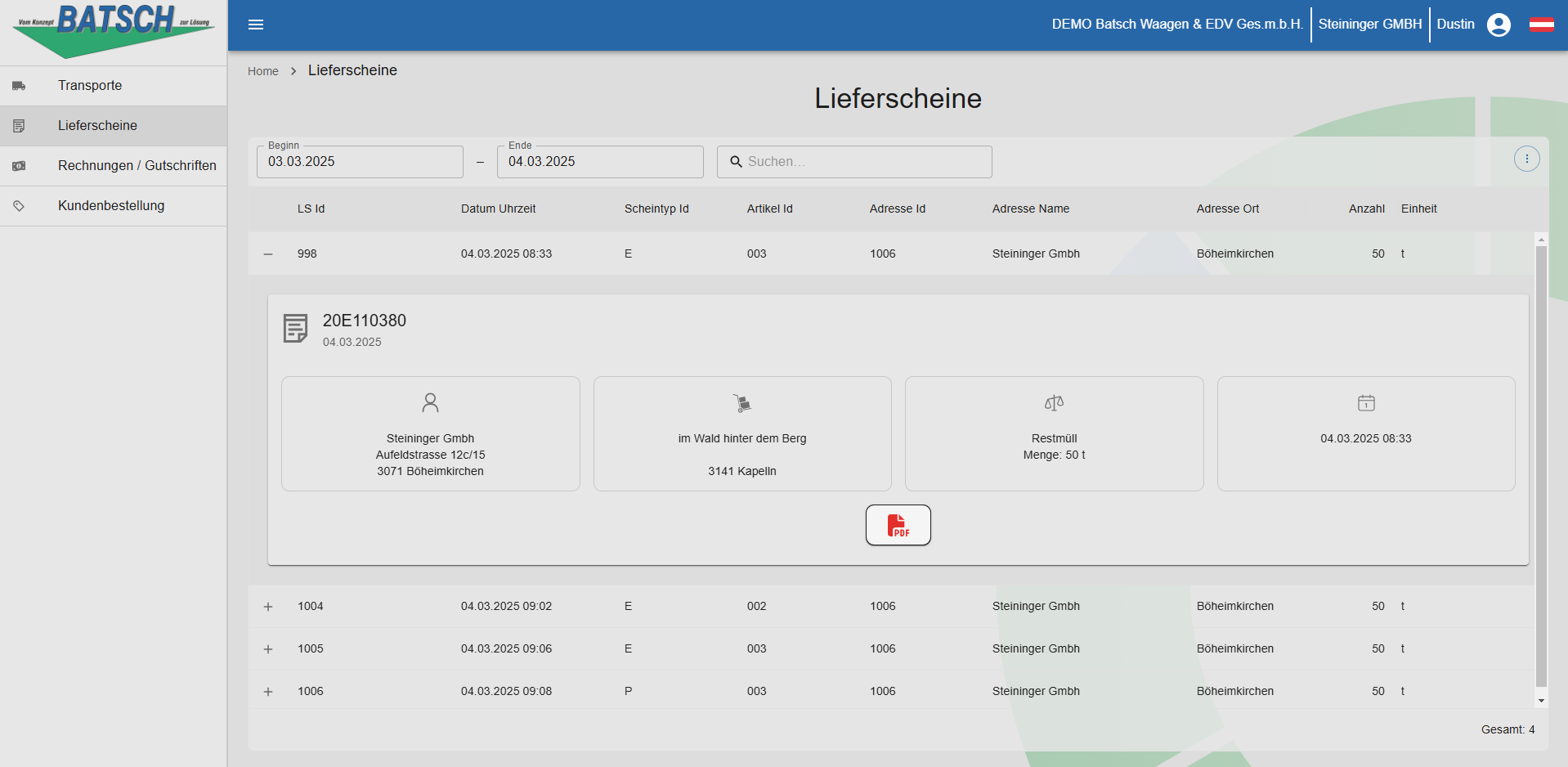
Task: Open the hamburger navigation menu
Action: pyautogui.click(x=256, y=25)
